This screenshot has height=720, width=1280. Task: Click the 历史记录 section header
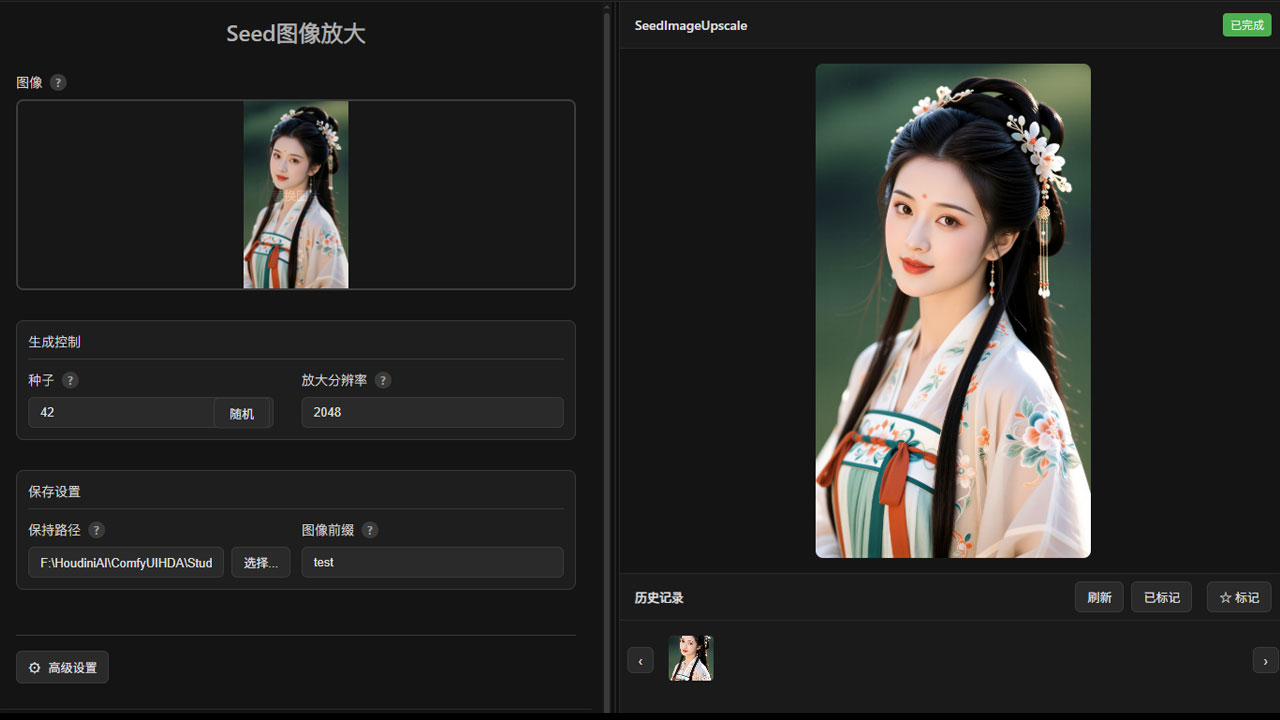[x=658, y=597]
